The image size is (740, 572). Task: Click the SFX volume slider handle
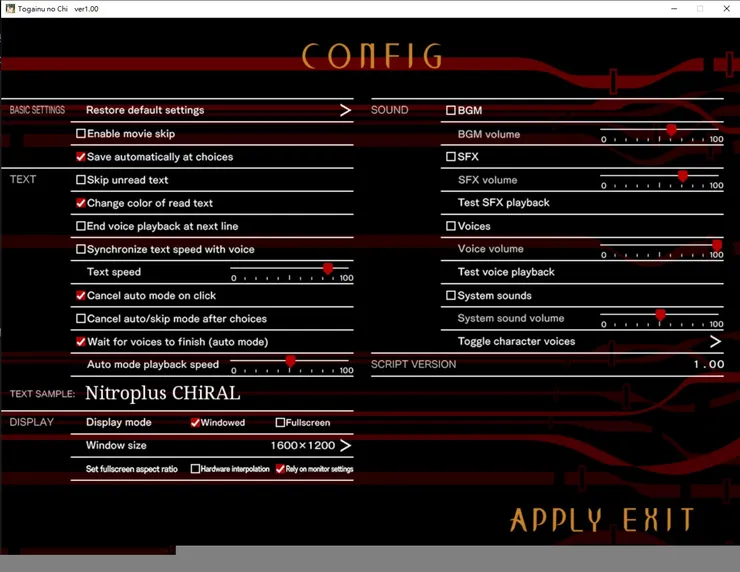(x=682, y=177)
